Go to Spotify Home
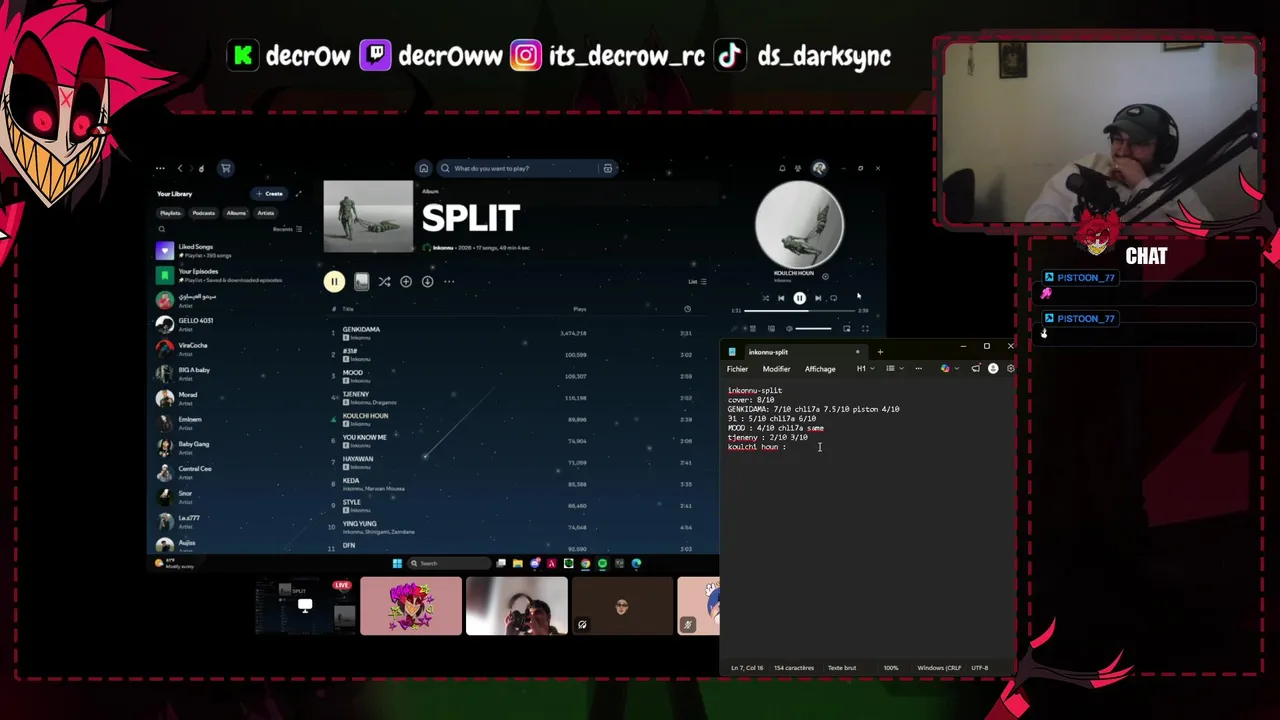The image size is (1280, 720). click(424, 168)
